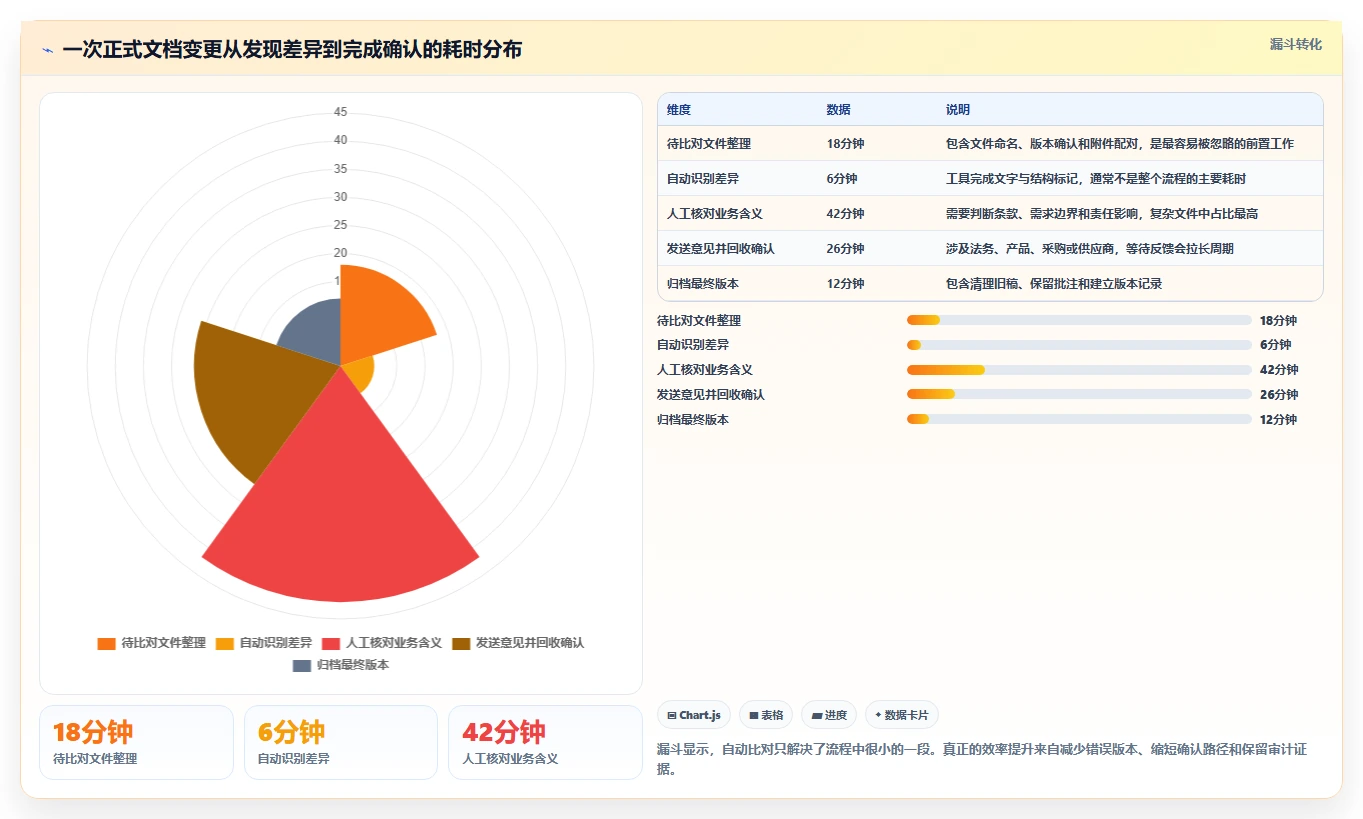
Task: Click the gray-blue segment of the polar chart
Action: pos(315,330)
